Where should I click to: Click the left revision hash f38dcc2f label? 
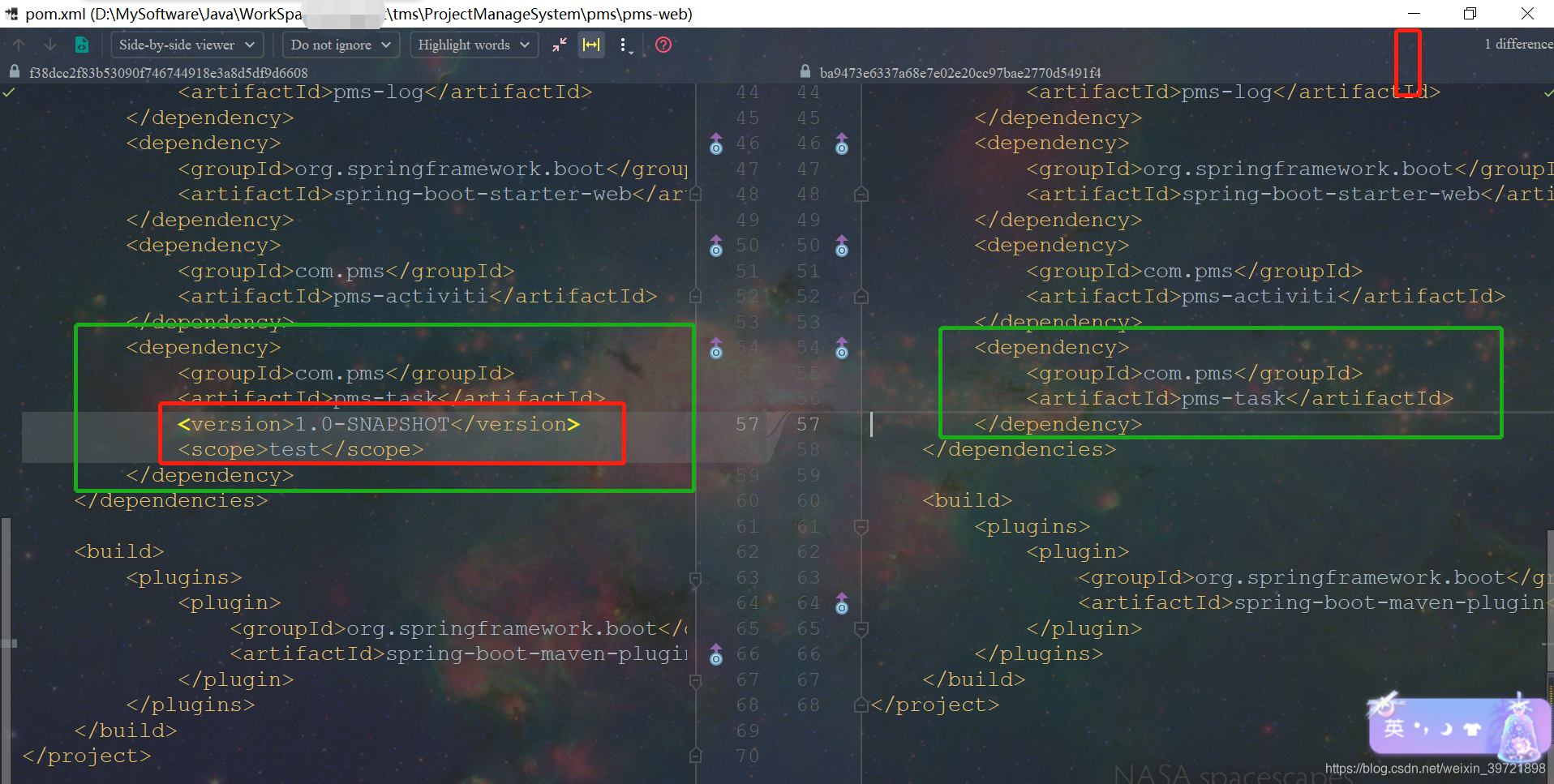coord(169,73)
